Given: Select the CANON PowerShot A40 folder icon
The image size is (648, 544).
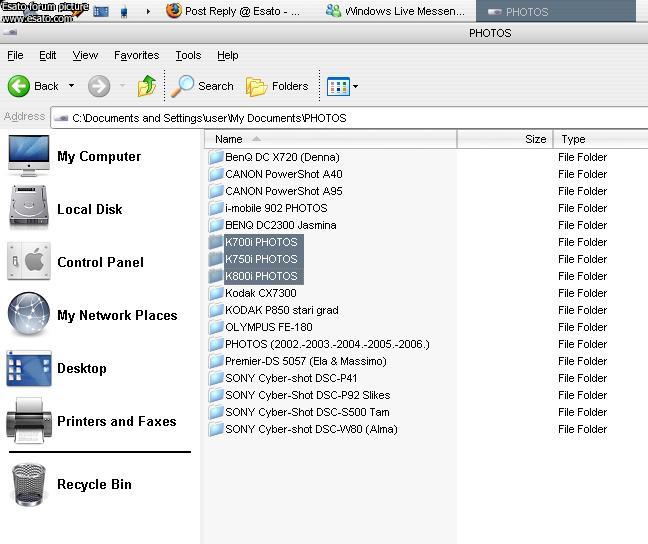Looking at the screenshot, I should (216, 174).
